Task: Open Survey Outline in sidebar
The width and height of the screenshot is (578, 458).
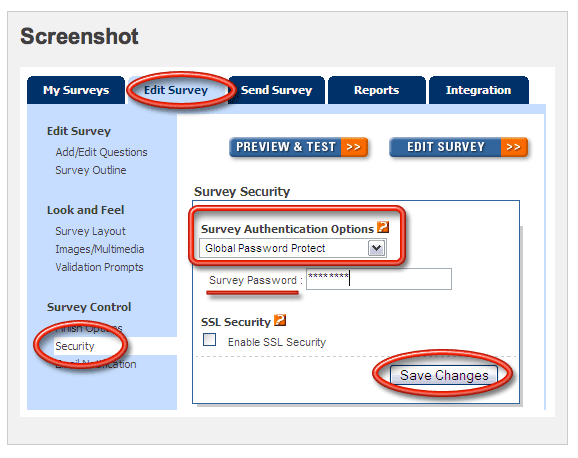Action: (x=91, y=170)
